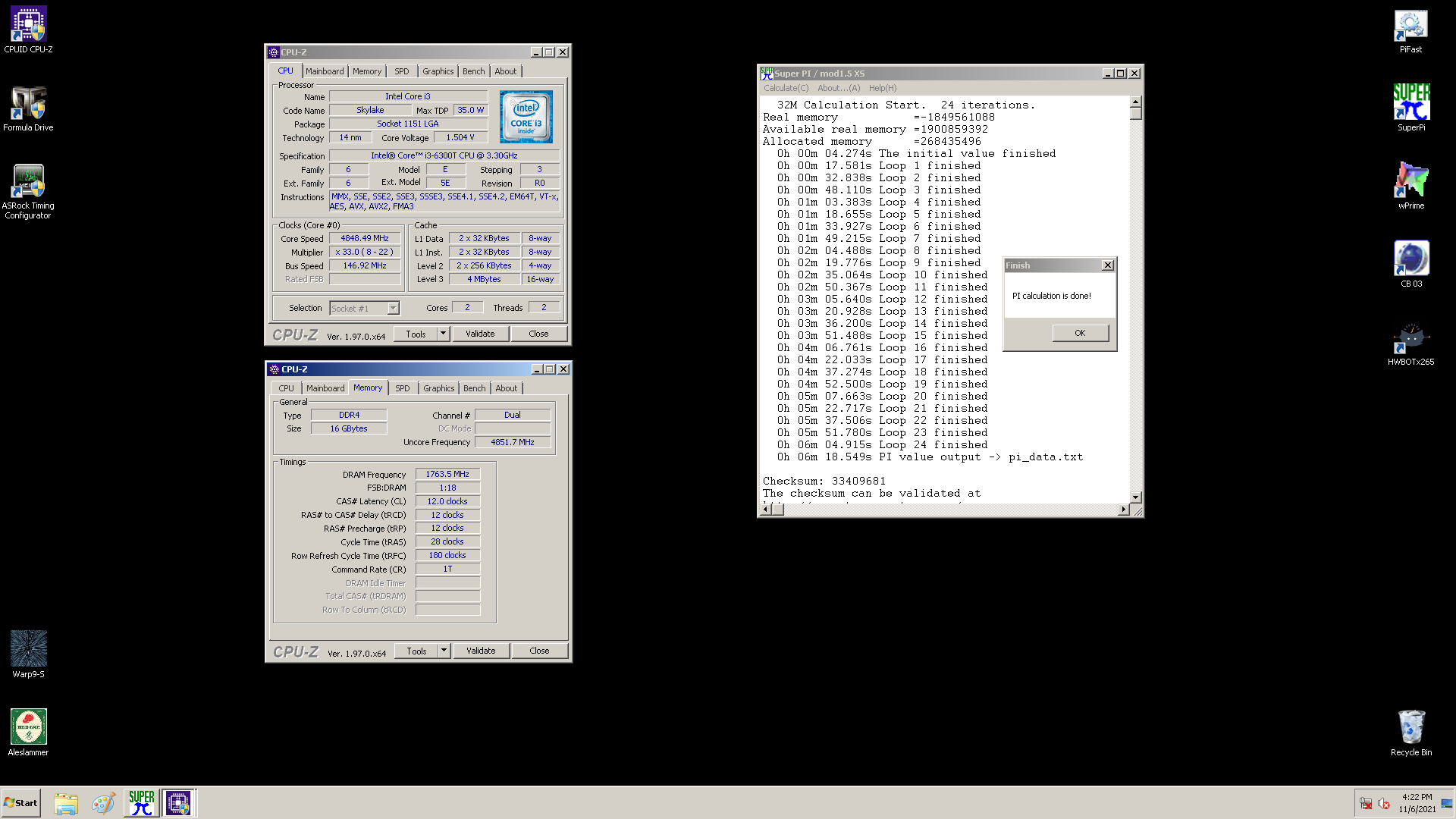Open the Paint icon in the taskbar
This screenshot has height=819, width=1456.
click(x=103, y=803)
